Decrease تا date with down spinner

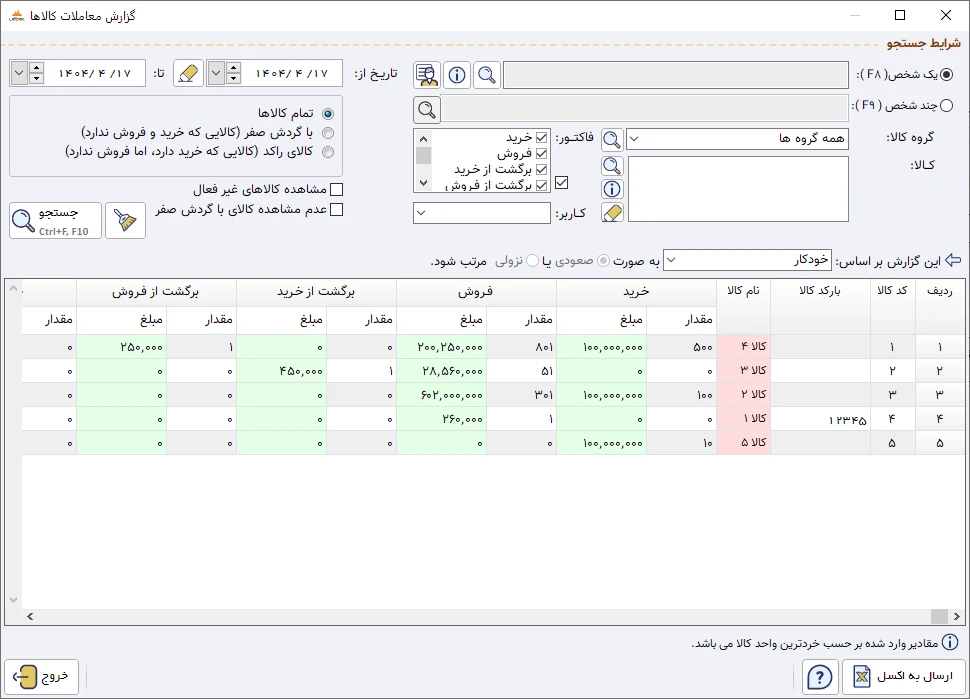[x=36, y=79]
